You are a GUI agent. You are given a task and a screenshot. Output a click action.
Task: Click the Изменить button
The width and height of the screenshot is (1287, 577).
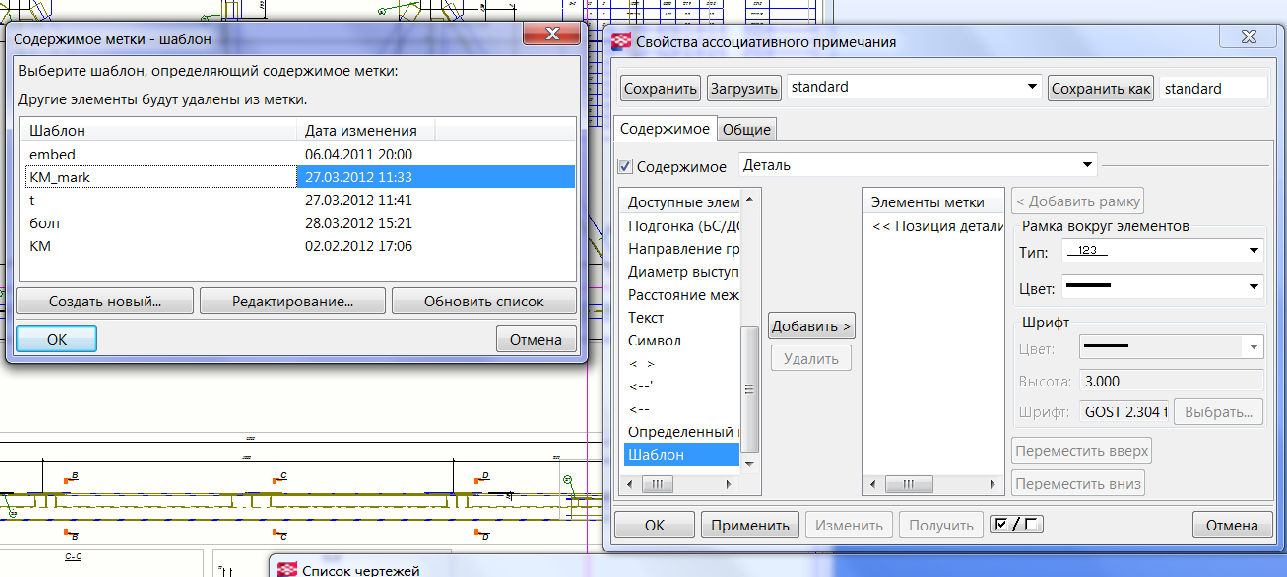(x=849, y=525)
